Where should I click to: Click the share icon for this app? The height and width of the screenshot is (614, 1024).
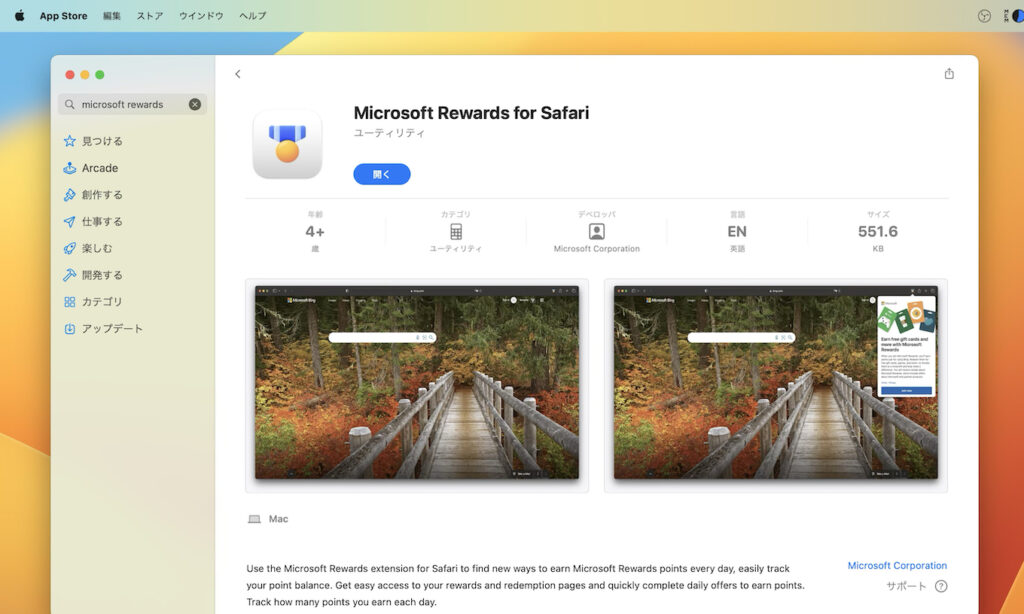coord(948,74)
